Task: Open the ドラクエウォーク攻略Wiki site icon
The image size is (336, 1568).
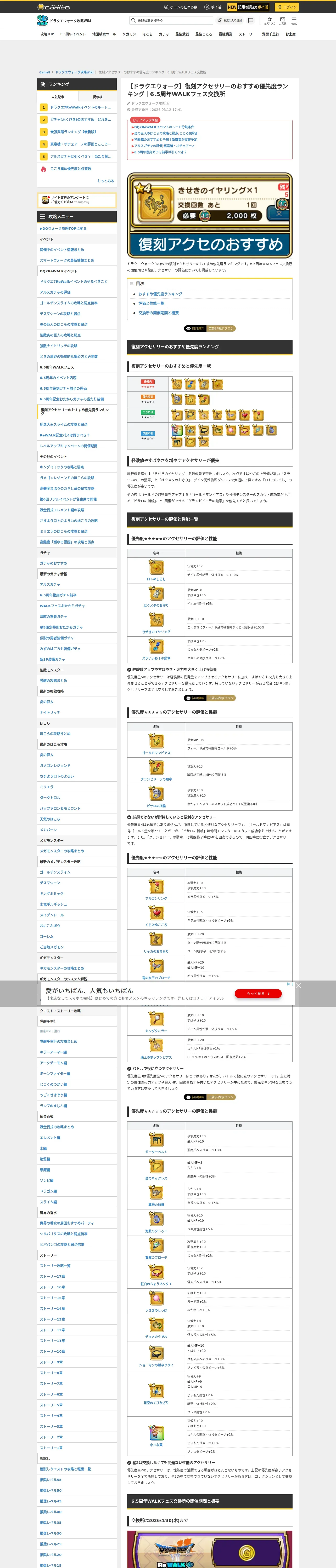Action: [x=42, y=21]
